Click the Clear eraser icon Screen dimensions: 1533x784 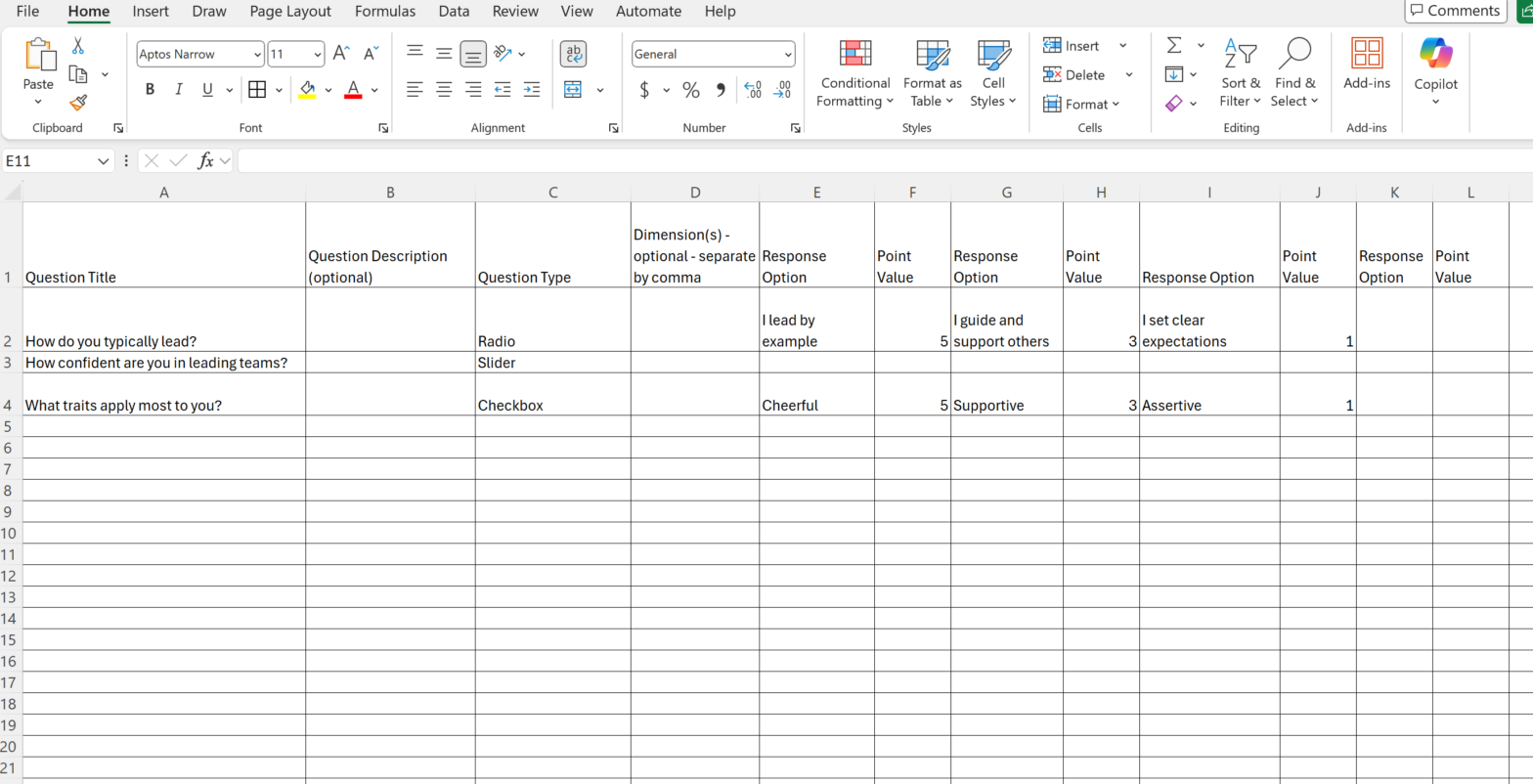click(1174, 103)
